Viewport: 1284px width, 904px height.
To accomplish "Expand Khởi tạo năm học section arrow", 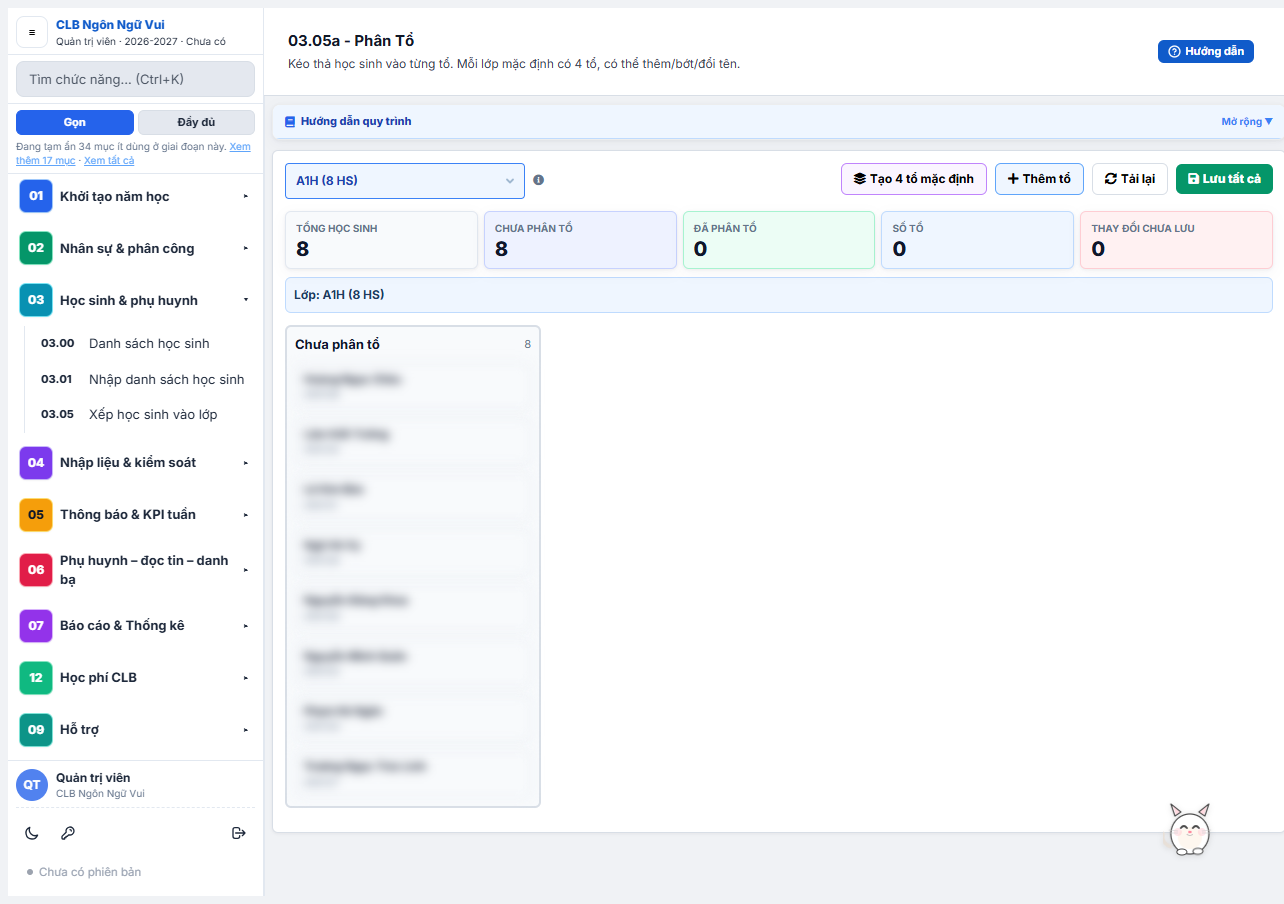I will point(246,196).
